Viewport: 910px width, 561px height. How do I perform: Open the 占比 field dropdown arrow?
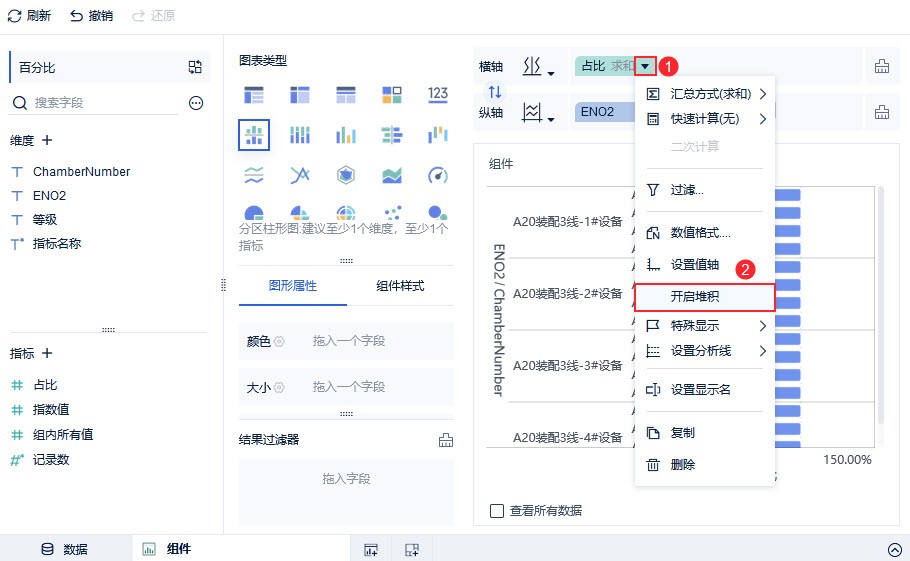click(645, 67)
